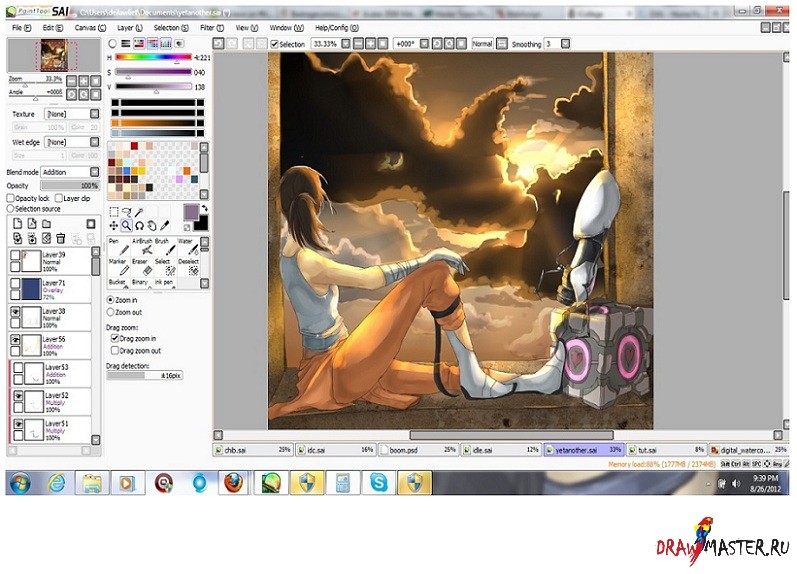Toggle the Selection checkbox in toolbar
This screenshot has height=574, width=797.
coord(274,44)
